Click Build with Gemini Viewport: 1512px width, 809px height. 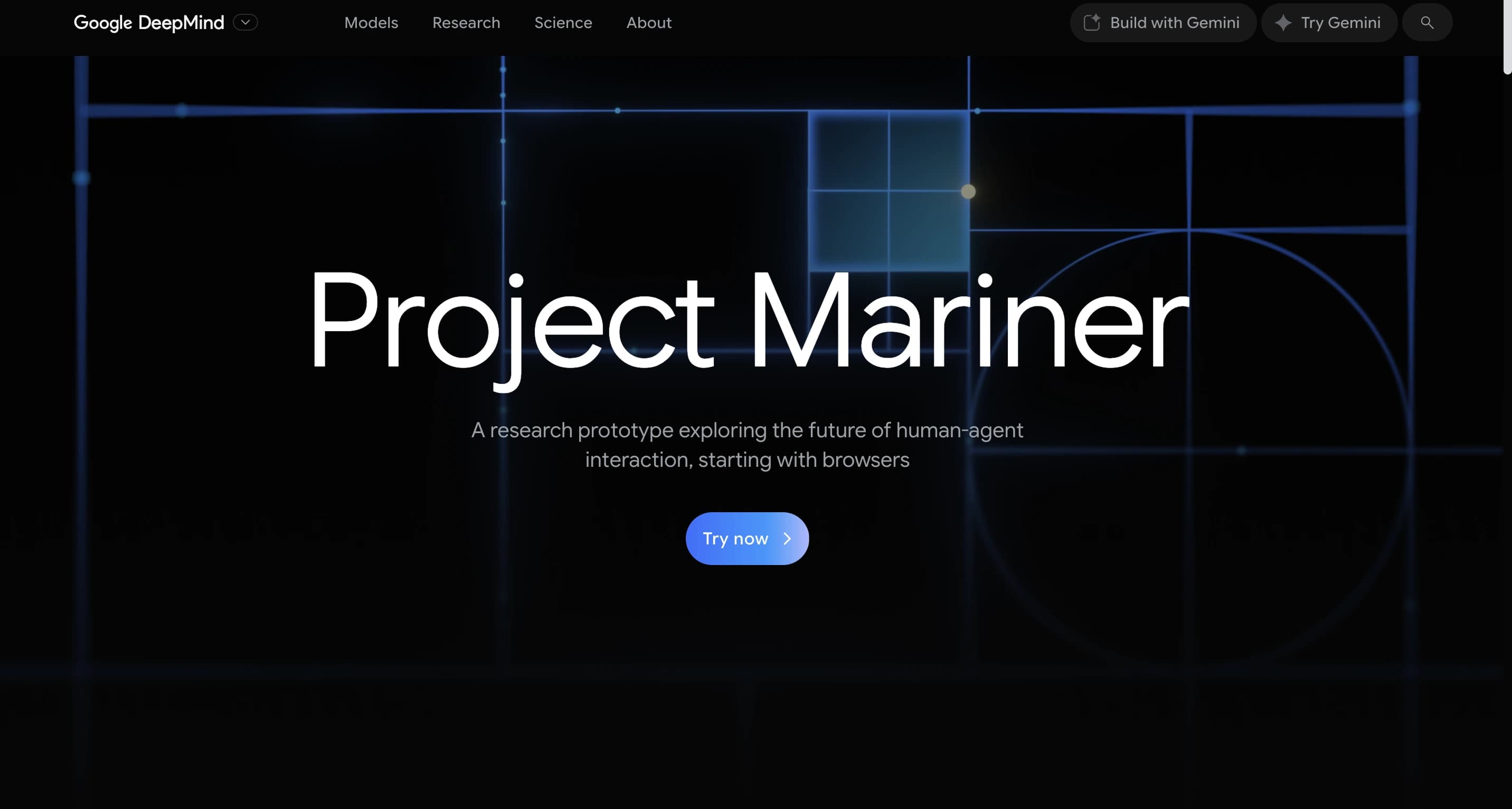coord(1163,22)
